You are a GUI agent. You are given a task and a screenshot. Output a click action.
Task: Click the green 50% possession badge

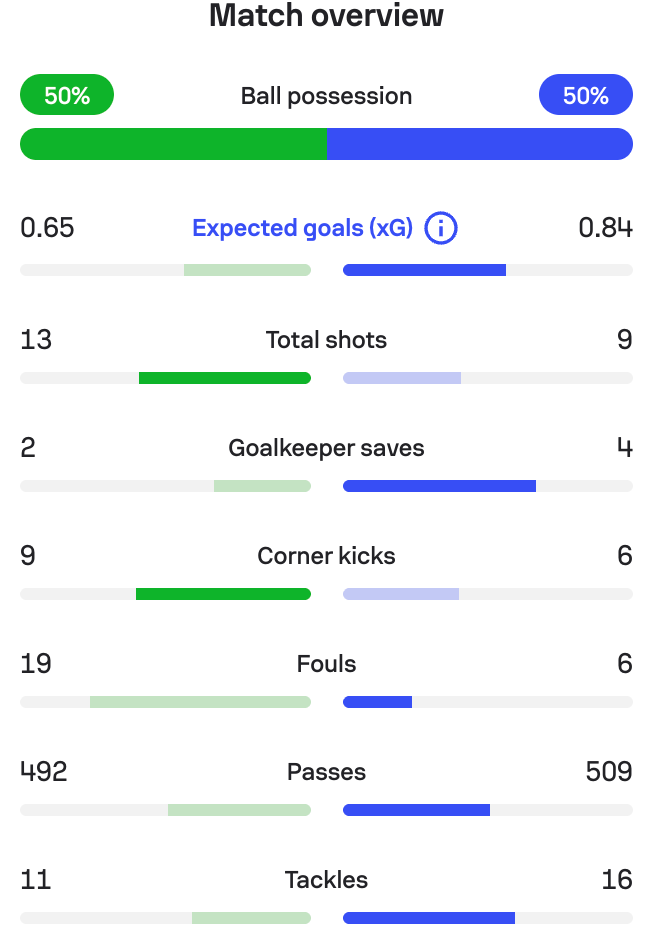click(67, 95)
